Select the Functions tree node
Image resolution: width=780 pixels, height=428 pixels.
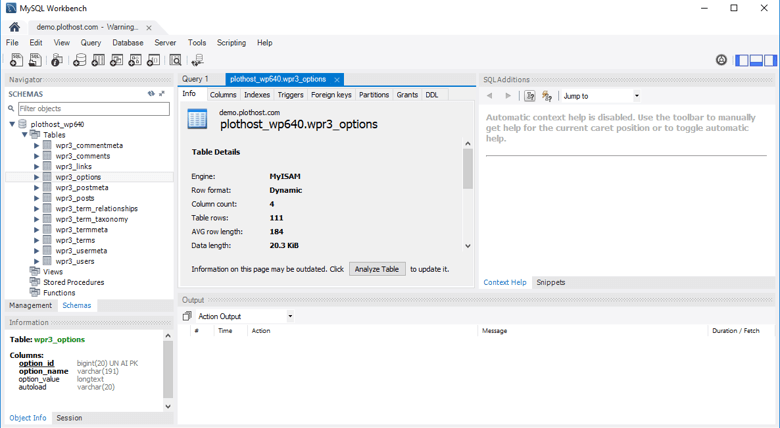click(x=59, y=293)
